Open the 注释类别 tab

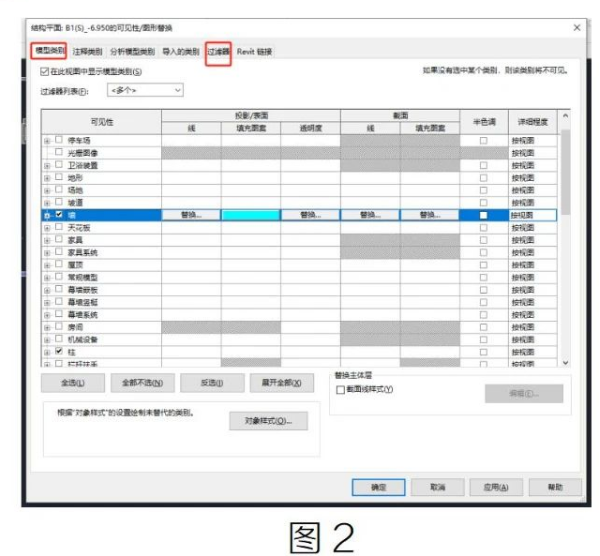tap(88, 51)
